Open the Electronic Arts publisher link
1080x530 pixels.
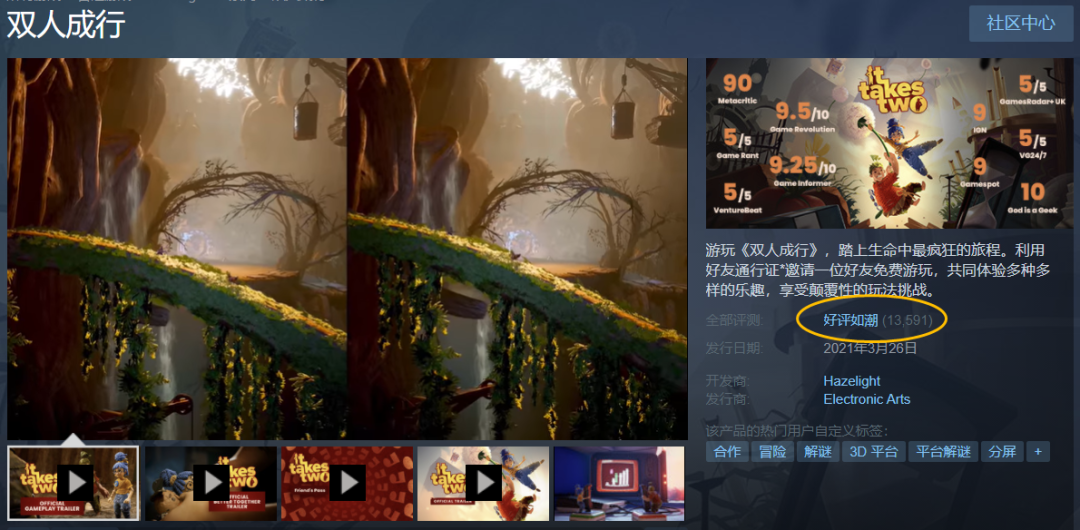866,399
